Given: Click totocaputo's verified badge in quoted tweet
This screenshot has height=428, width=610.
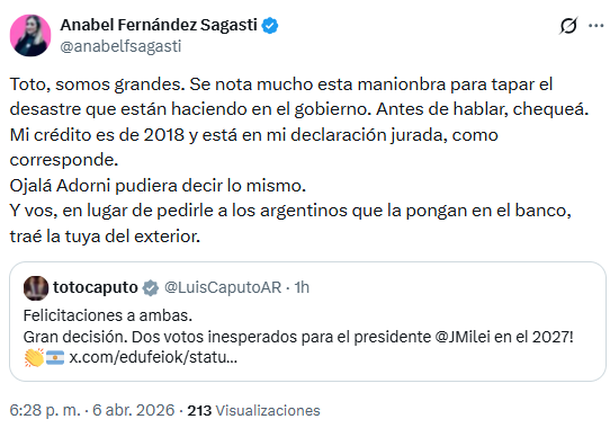Looking at the screenshot, I should [x=149, y=288].
